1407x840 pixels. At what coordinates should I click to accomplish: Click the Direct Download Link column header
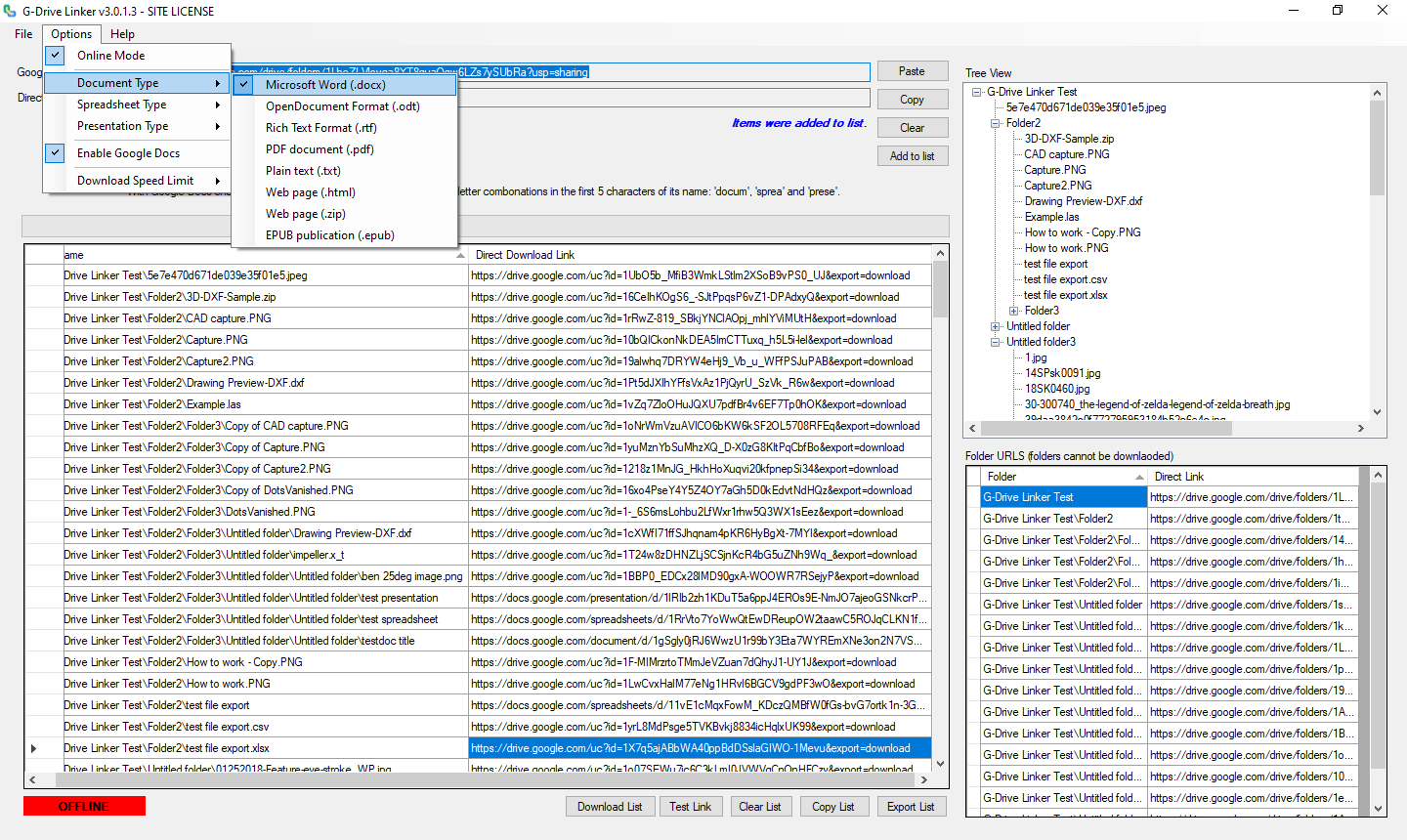[701, 255]
